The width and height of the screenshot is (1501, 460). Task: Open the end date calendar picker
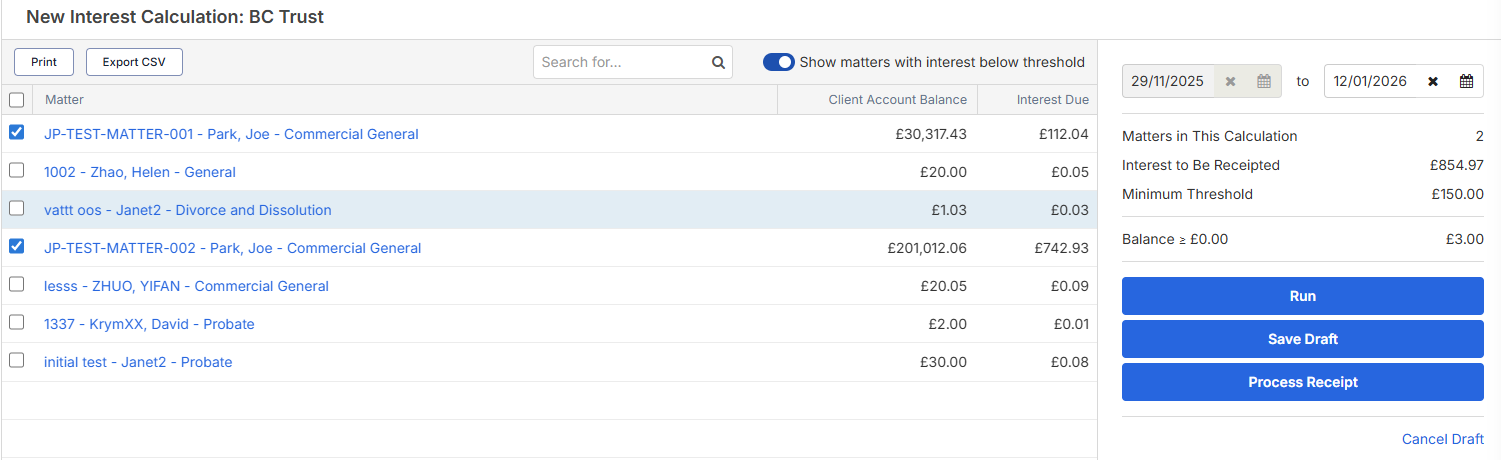[x=1466, y=81]
